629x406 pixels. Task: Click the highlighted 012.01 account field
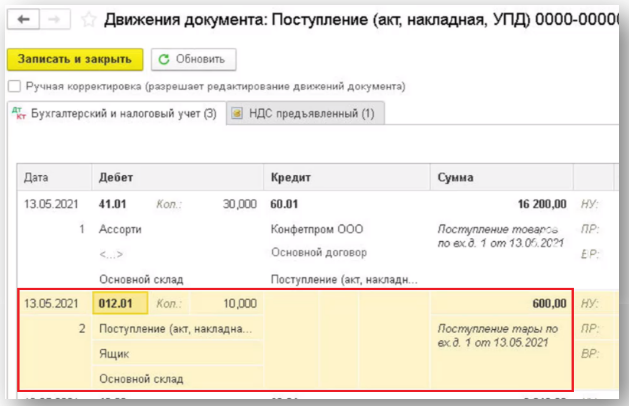point(120,303)
